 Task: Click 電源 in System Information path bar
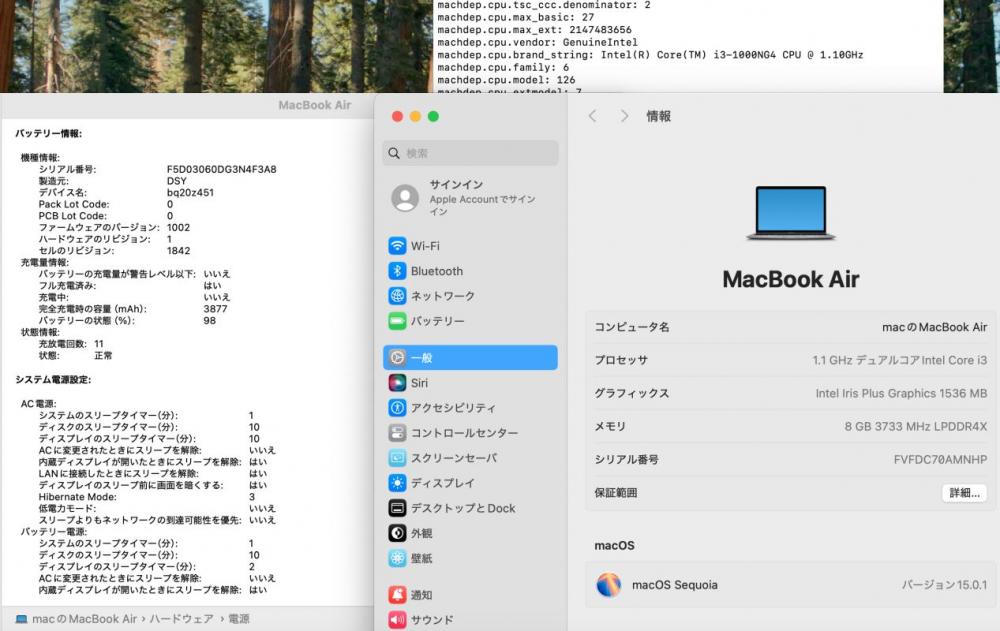(x=239, y=619)
